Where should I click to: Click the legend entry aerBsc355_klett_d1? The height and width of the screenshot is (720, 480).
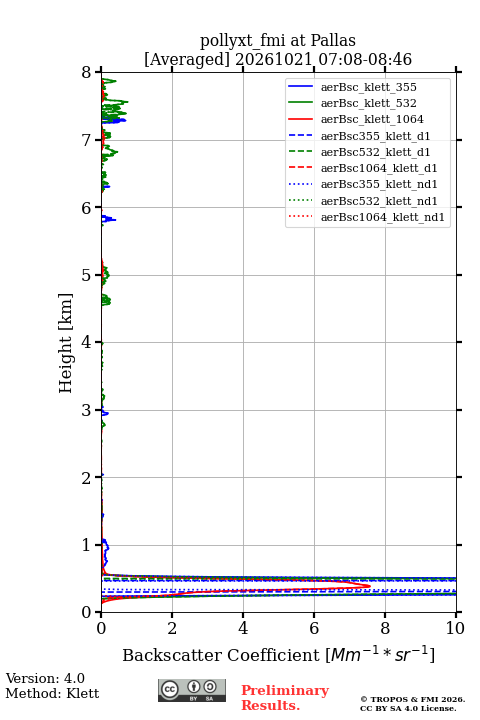pyautogui.click(x=359, y=136)
